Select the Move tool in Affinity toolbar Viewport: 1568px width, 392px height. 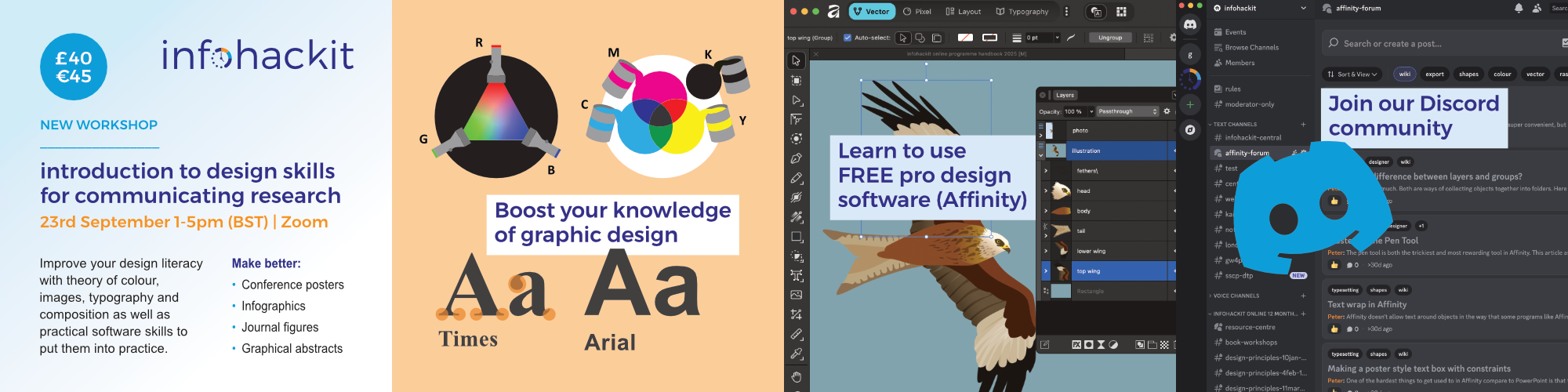(x=796, y=60)
